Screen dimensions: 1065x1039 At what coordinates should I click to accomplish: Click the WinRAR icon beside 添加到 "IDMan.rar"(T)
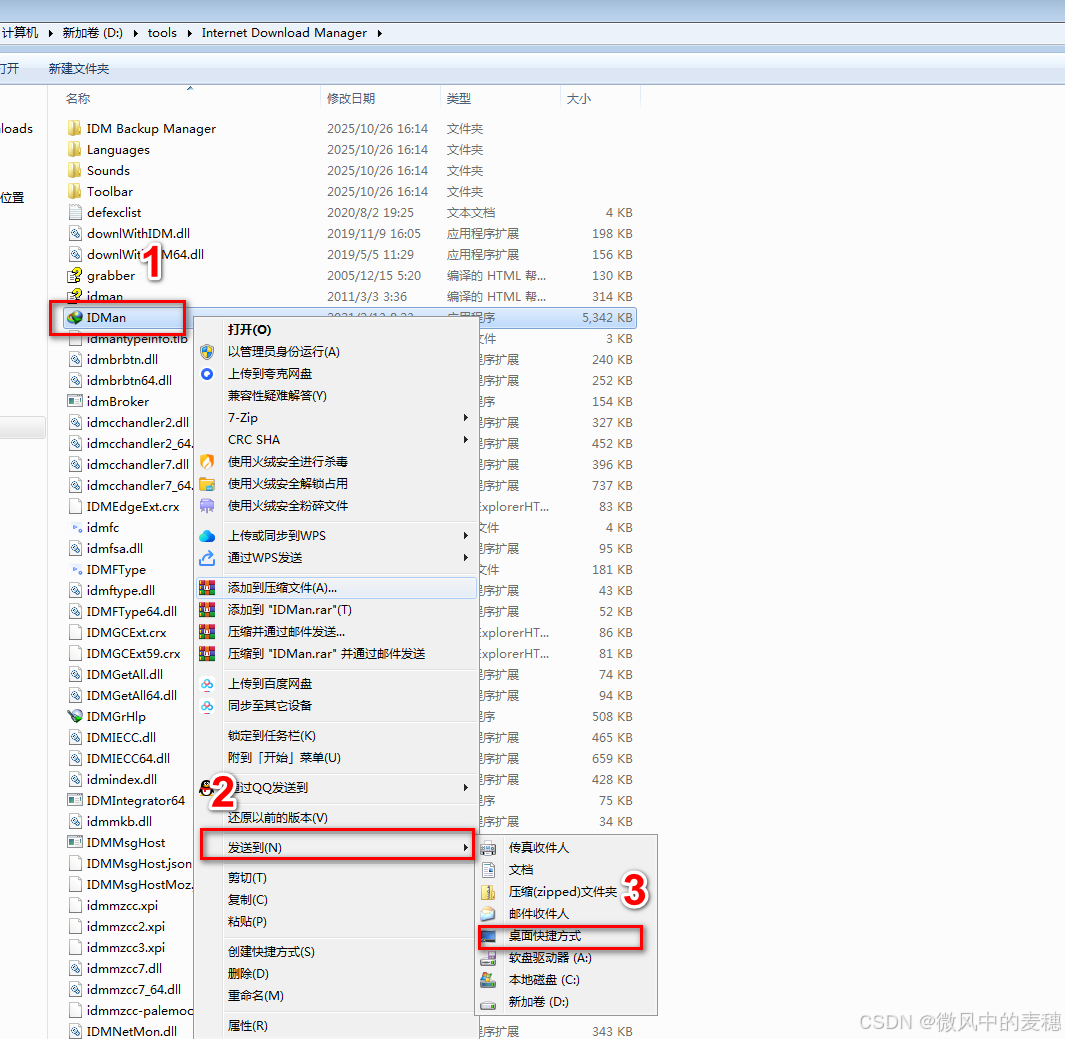coord(207,610)
